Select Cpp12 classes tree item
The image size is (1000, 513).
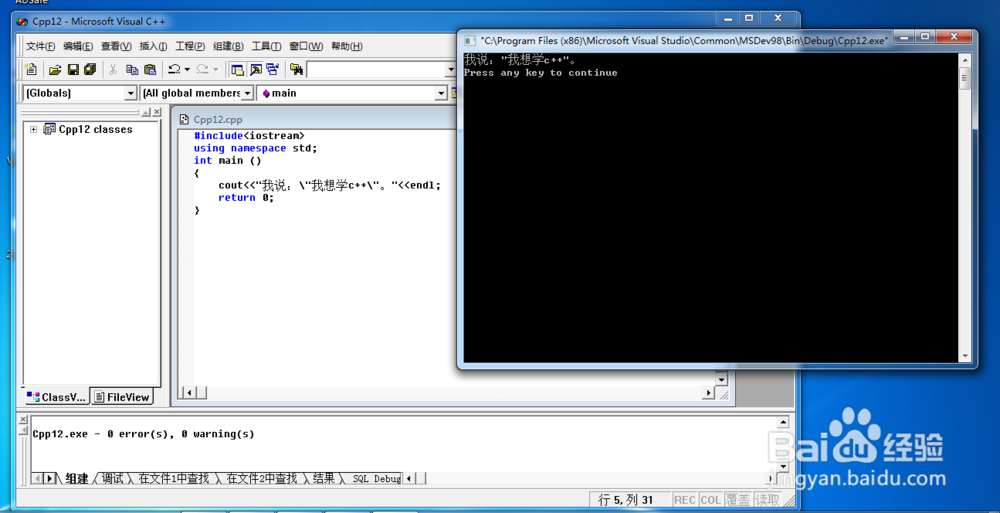[x=95, y=130]
